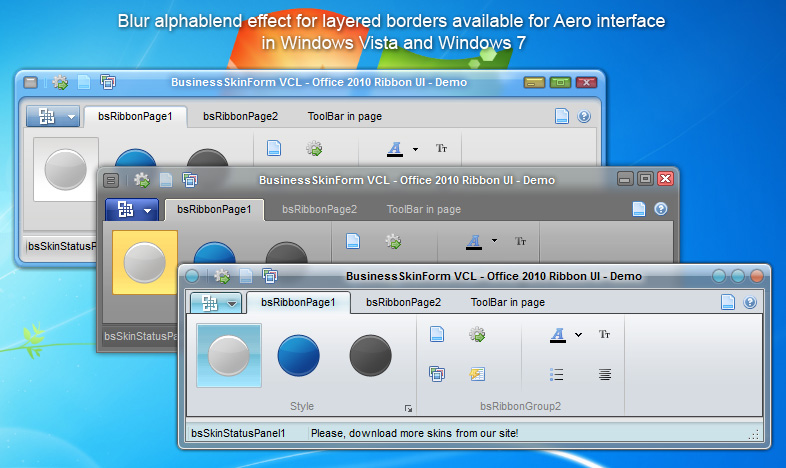
Task: Click cascade windows icon in front window ribbon group
Action: tap(437, 374)
